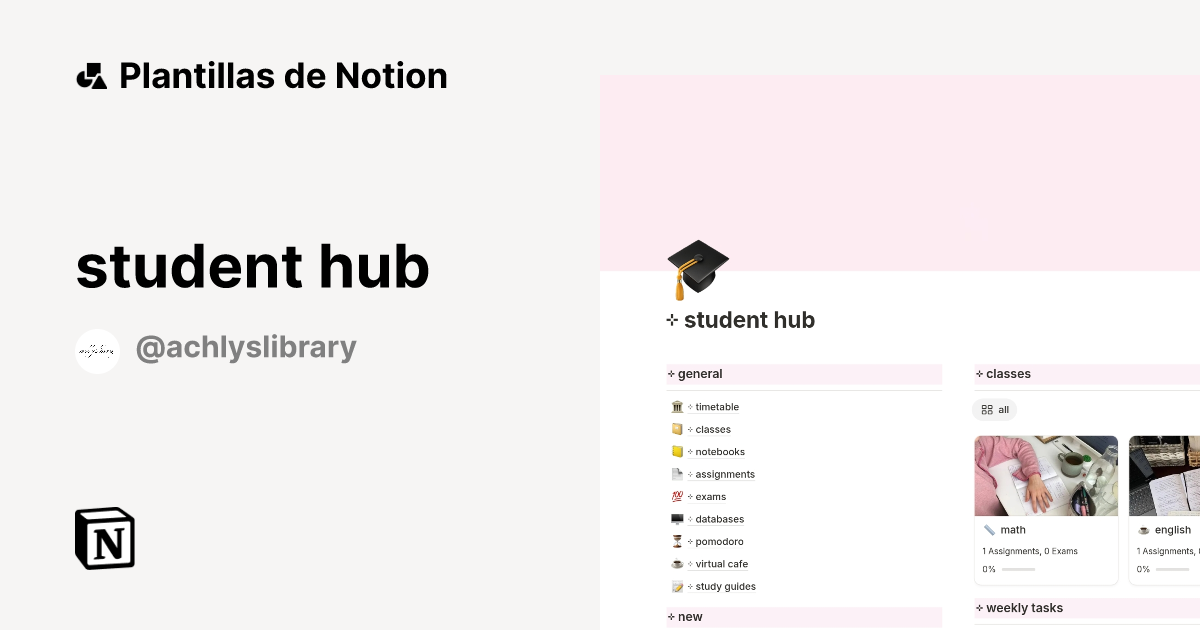
Task: Click the folder icon next to classes
Action: point(678,429)
